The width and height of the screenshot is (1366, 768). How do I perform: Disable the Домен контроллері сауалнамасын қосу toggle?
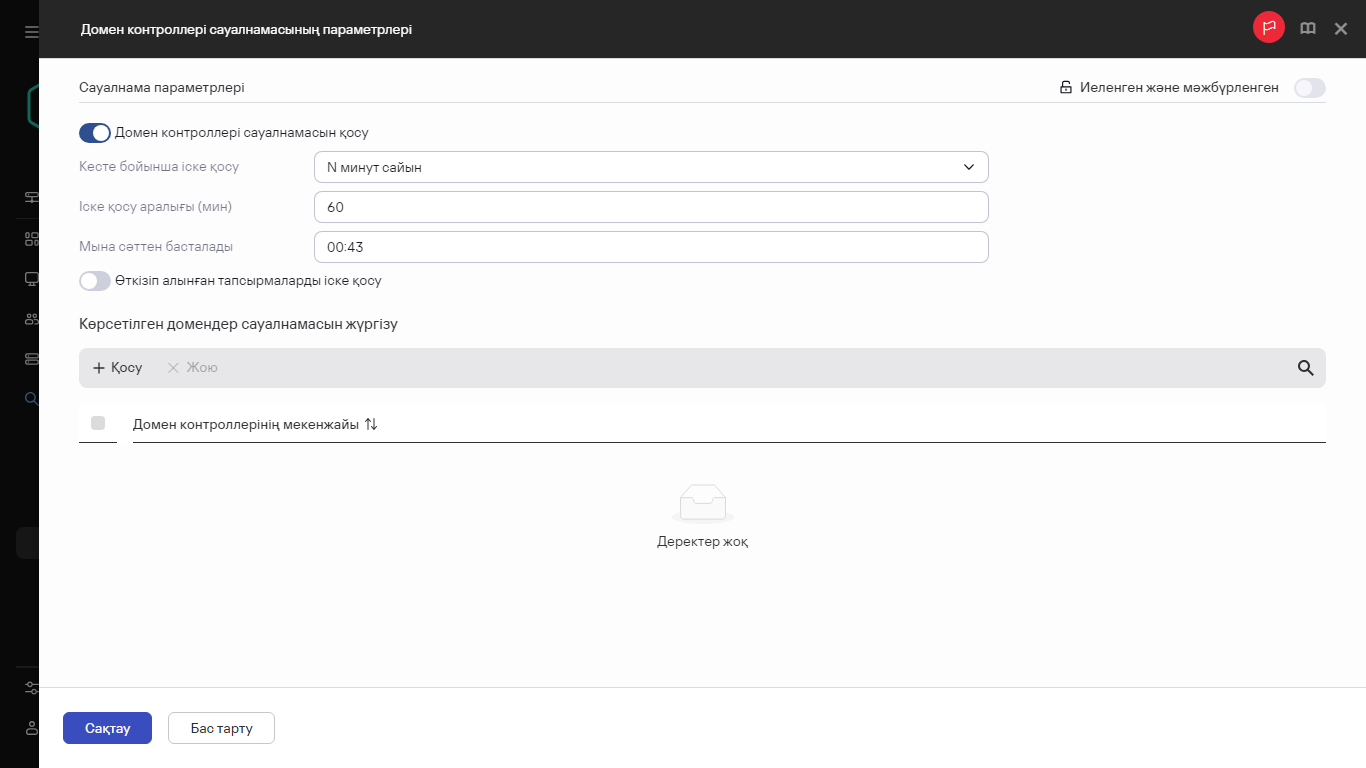click(95, 133)
